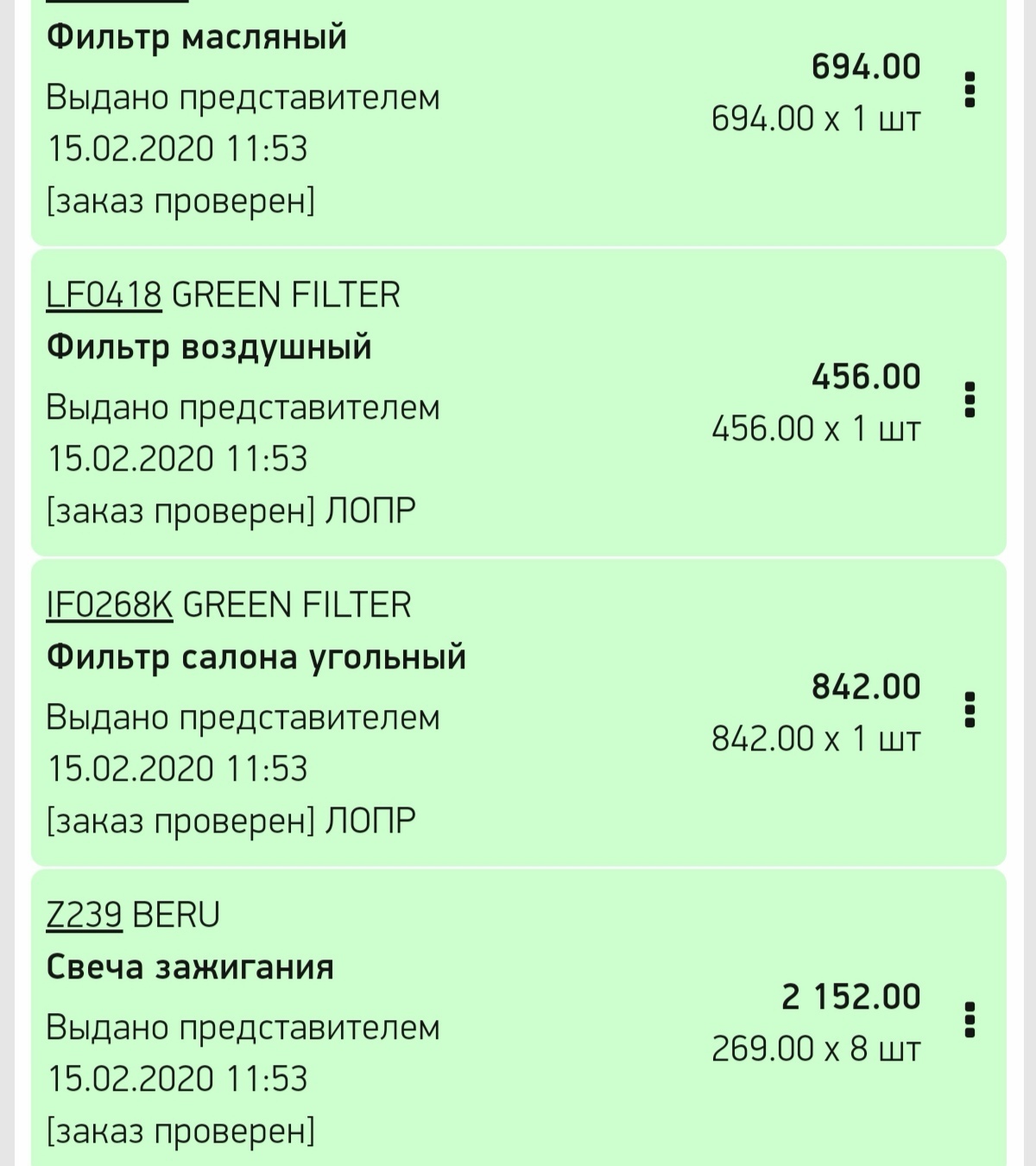The width and height of the screenshot is (1036, 1166).
Task: Tap the 456.00 total price
Action: tap(866, 377)
